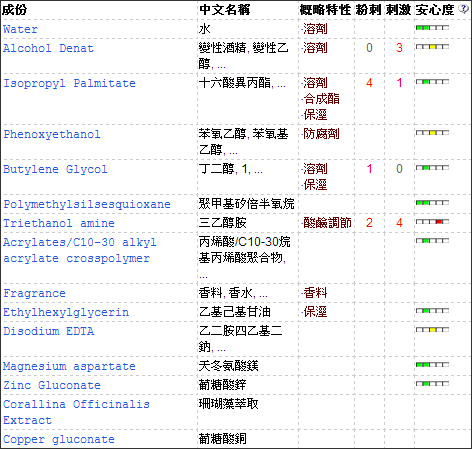
Task: Click the safety rating bar for Water
Action: click(x=432, y=28)
